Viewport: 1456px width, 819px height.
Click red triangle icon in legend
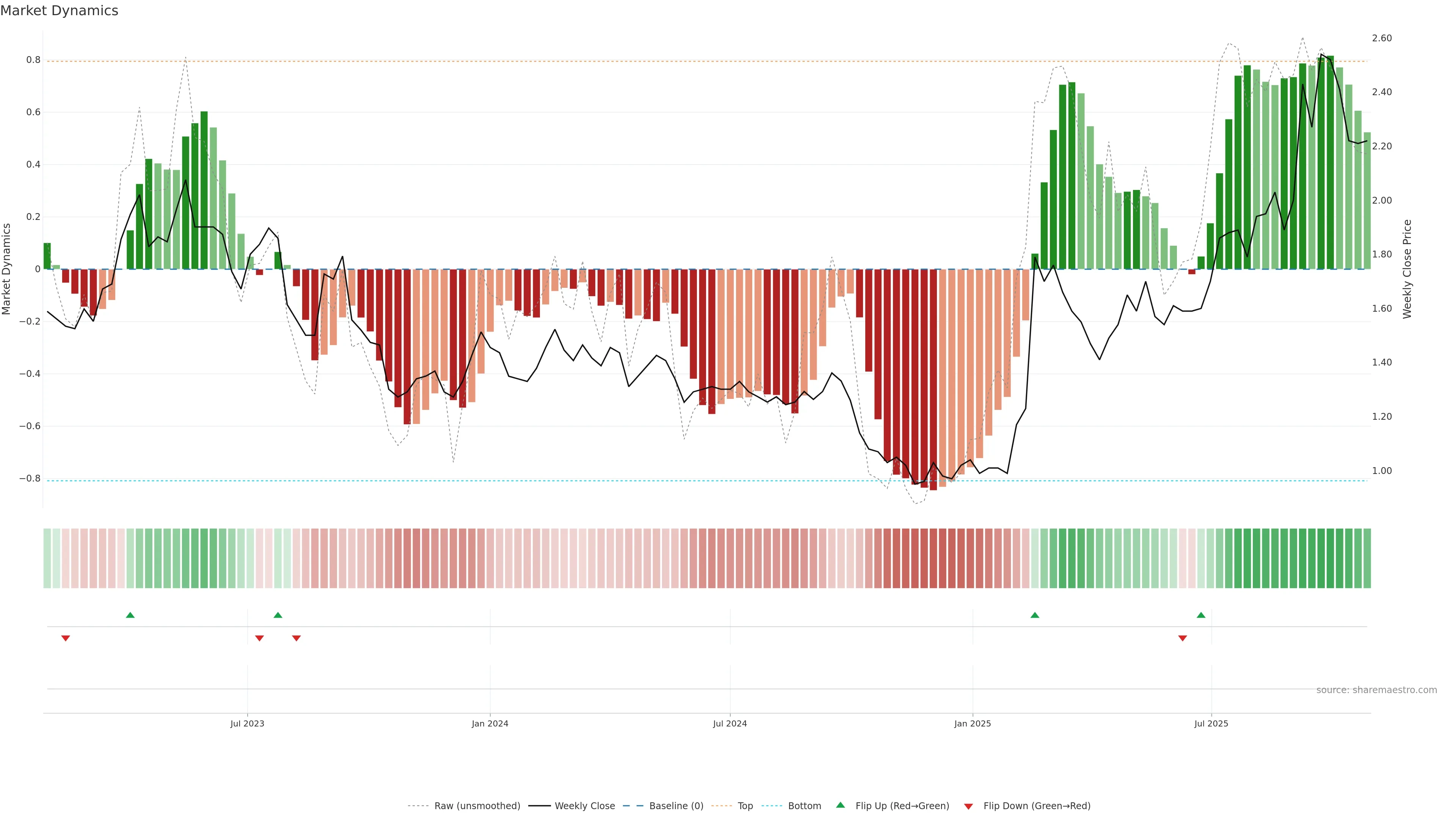point(968,806)
